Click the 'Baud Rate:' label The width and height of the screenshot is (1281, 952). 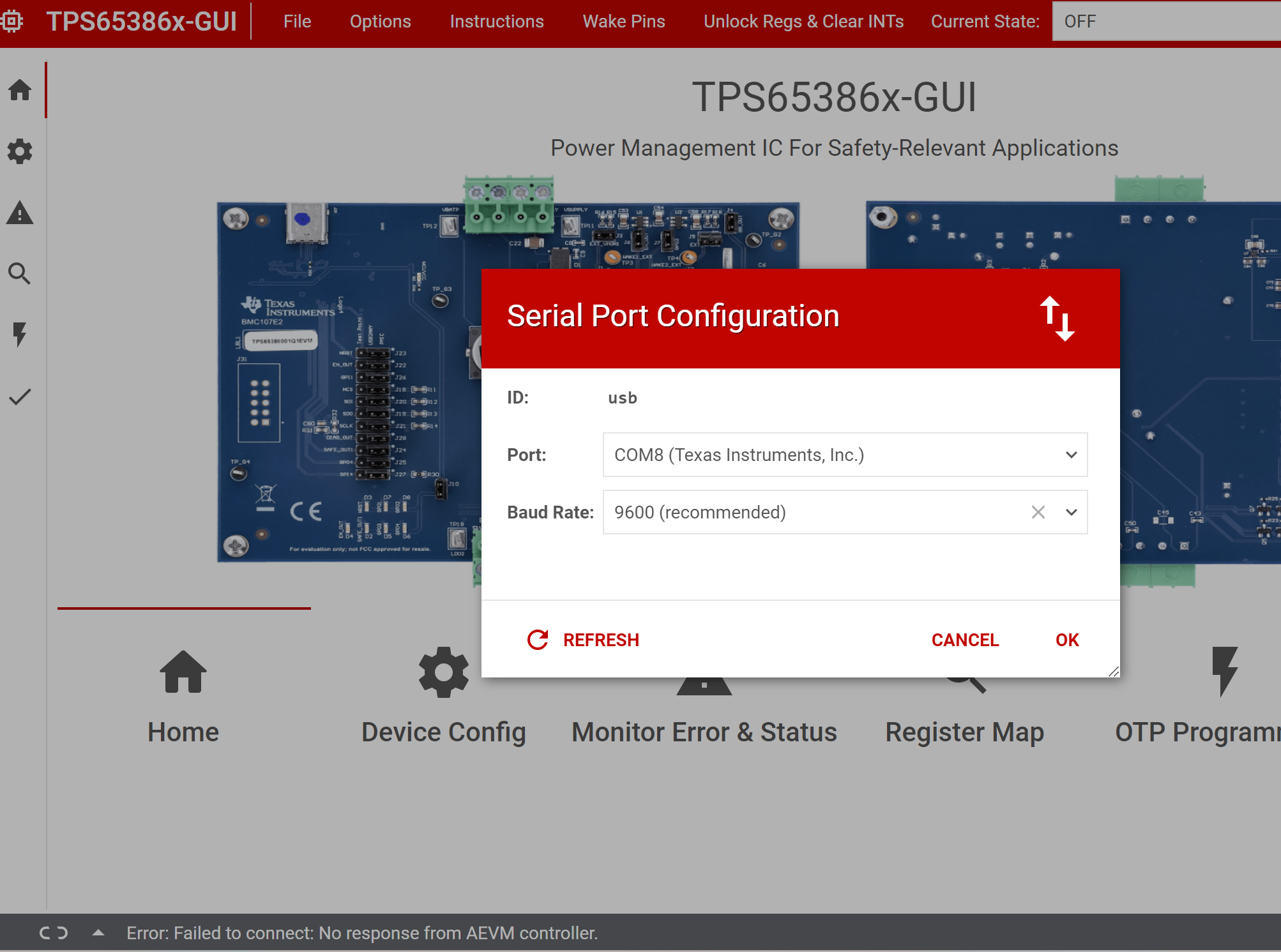tap(550, 512)
